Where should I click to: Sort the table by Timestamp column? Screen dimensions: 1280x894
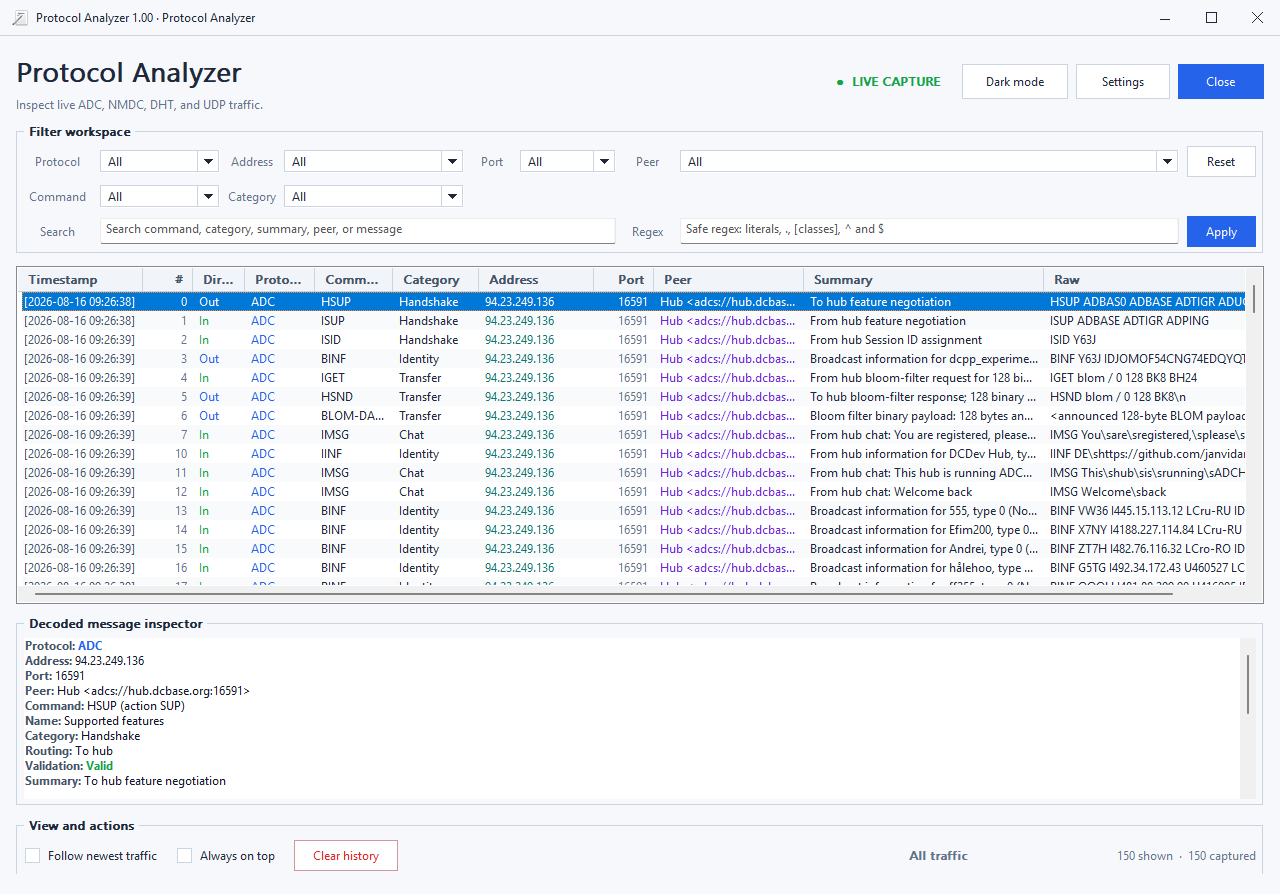click(80, 280)
